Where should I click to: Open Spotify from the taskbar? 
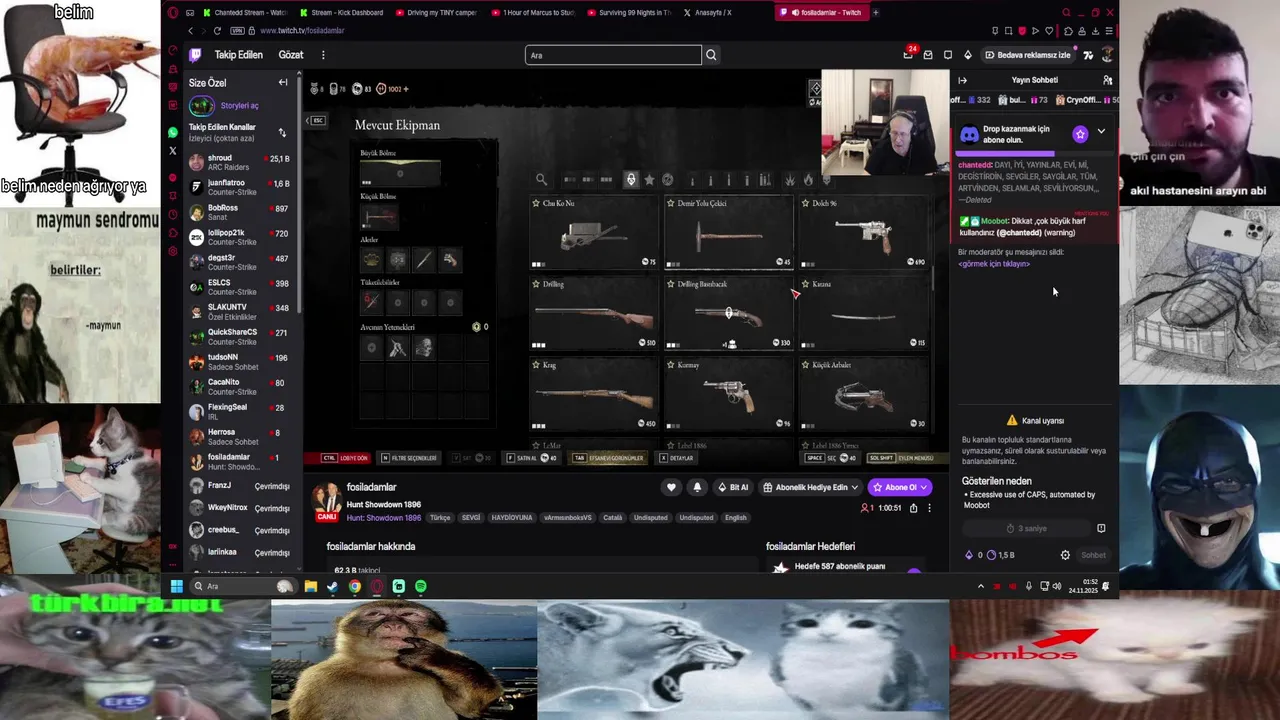click(420, 586)
